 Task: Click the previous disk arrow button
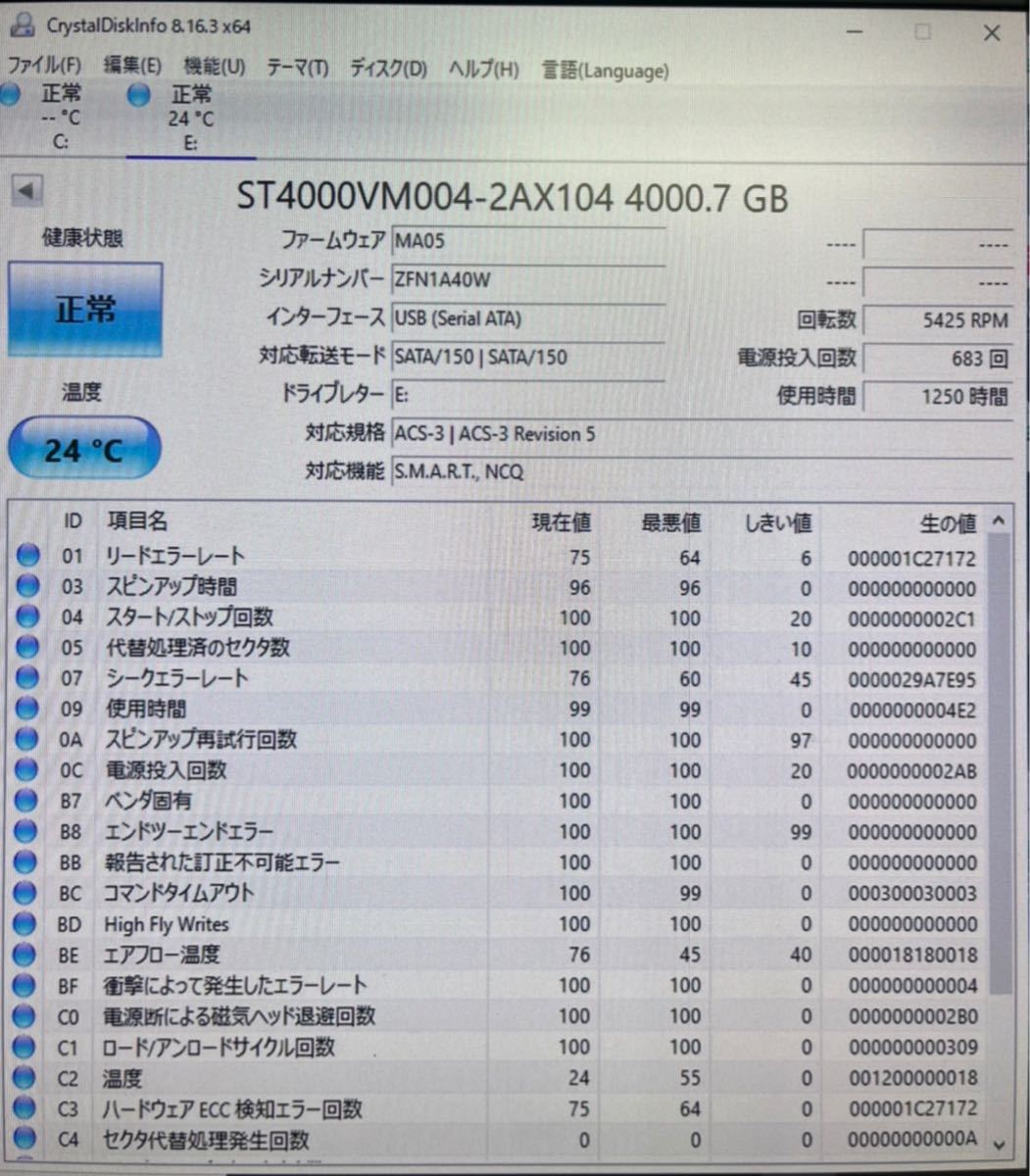tap(26, 190)
